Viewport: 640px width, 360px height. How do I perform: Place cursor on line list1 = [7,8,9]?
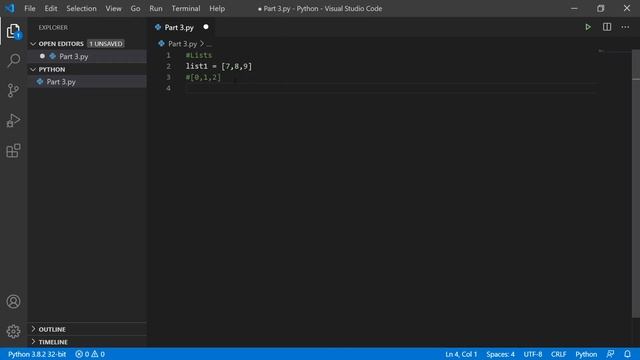pos(219,66)
